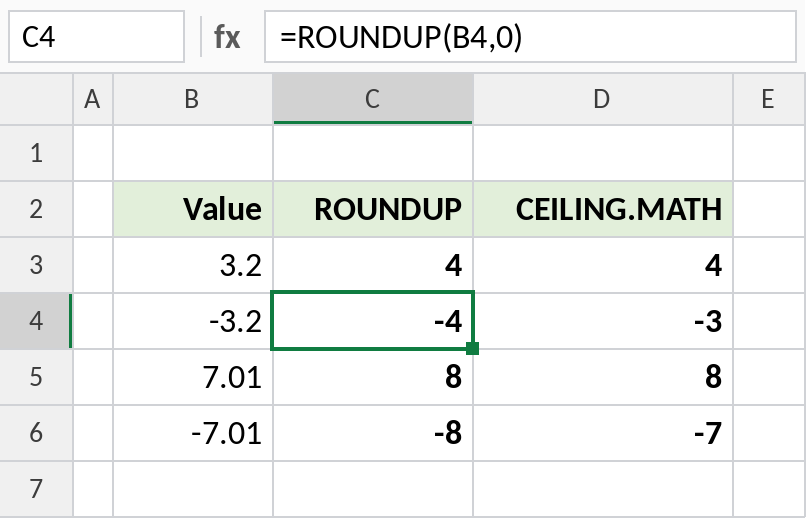The image size is (806, 518).
Task: Select row 3 header
Action: tap(36, 265)
